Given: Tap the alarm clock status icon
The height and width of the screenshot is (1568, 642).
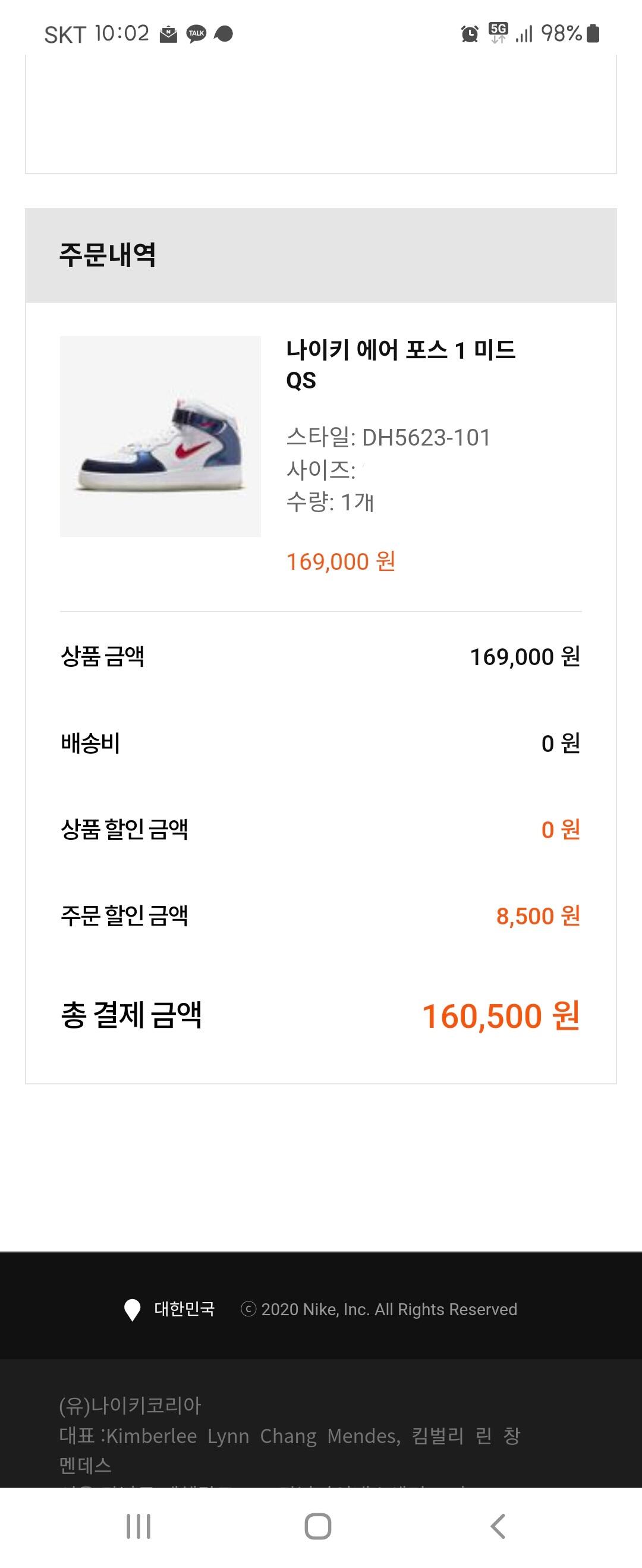Looking at the screenshot, I should (x=469, y=34).
